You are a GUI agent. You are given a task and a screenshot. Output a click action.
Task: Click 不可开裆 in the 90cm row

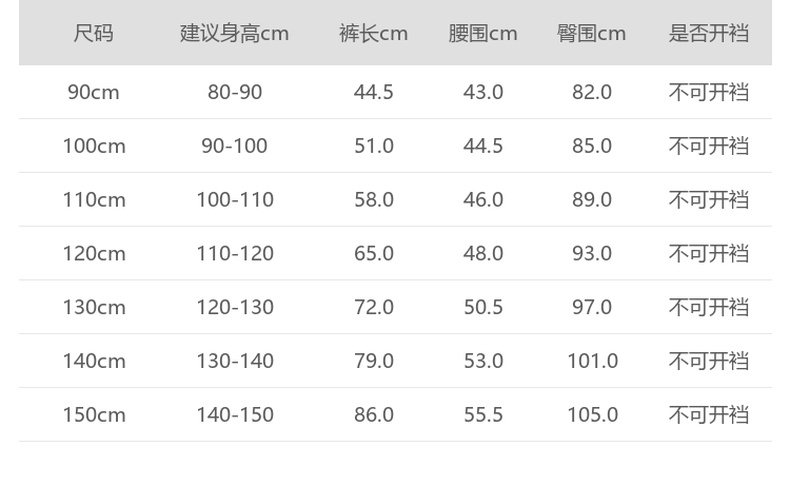pyautogui.click(x=708, y=92)
